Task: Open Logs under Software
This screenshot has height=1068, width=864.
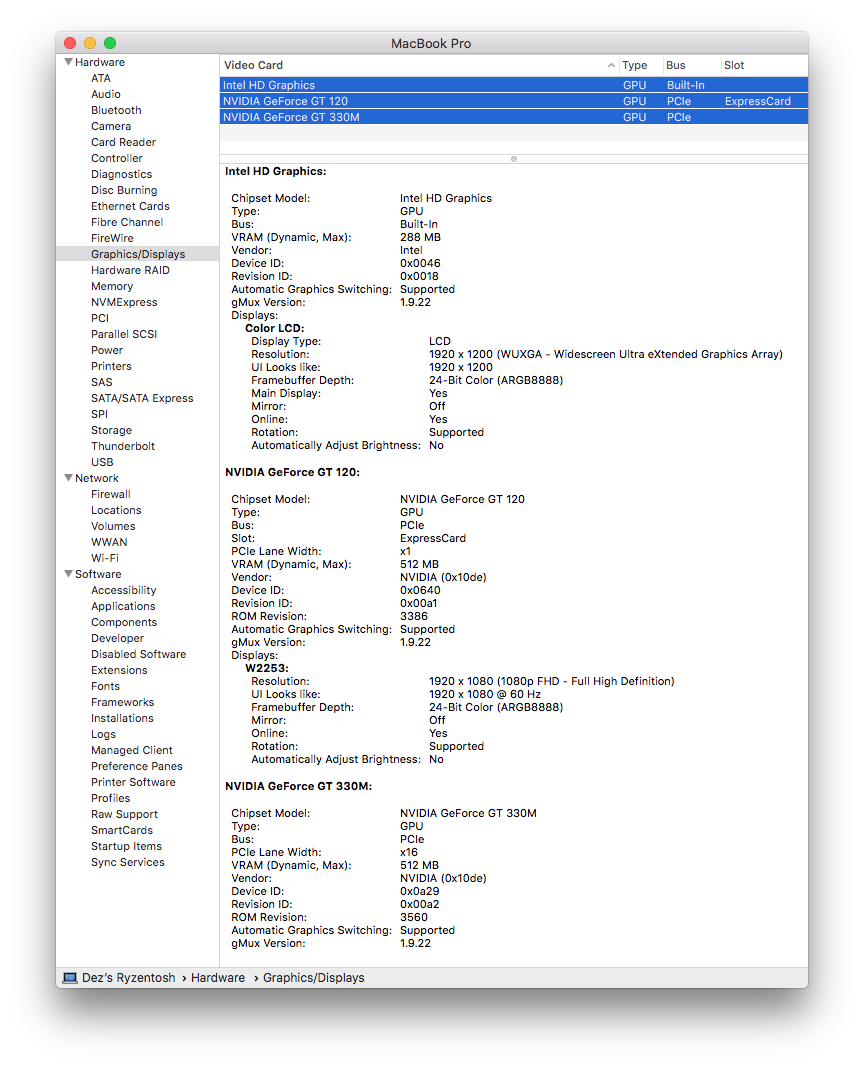Action: [x=103, y=734]
